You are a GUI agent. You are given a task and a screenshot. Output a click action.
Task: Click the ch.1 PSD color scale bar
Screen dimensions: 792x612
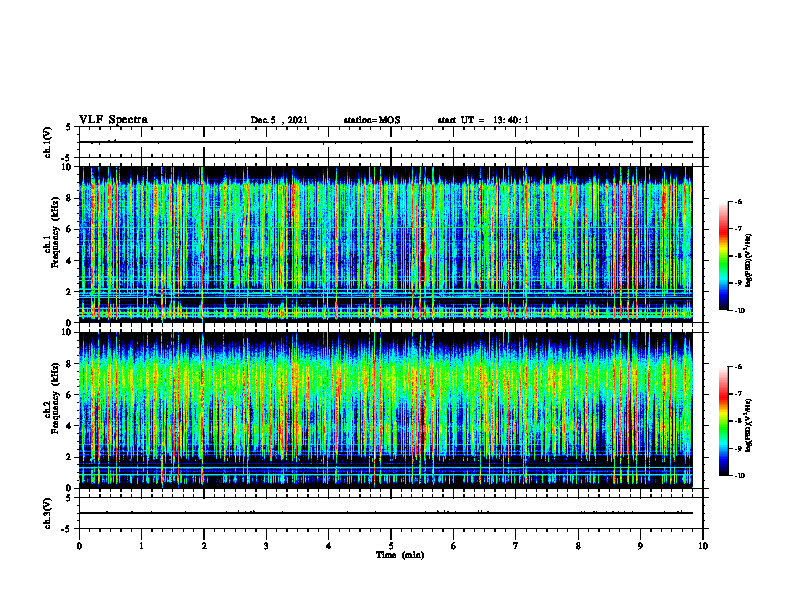pyautogui.click(x=724, y=256)
